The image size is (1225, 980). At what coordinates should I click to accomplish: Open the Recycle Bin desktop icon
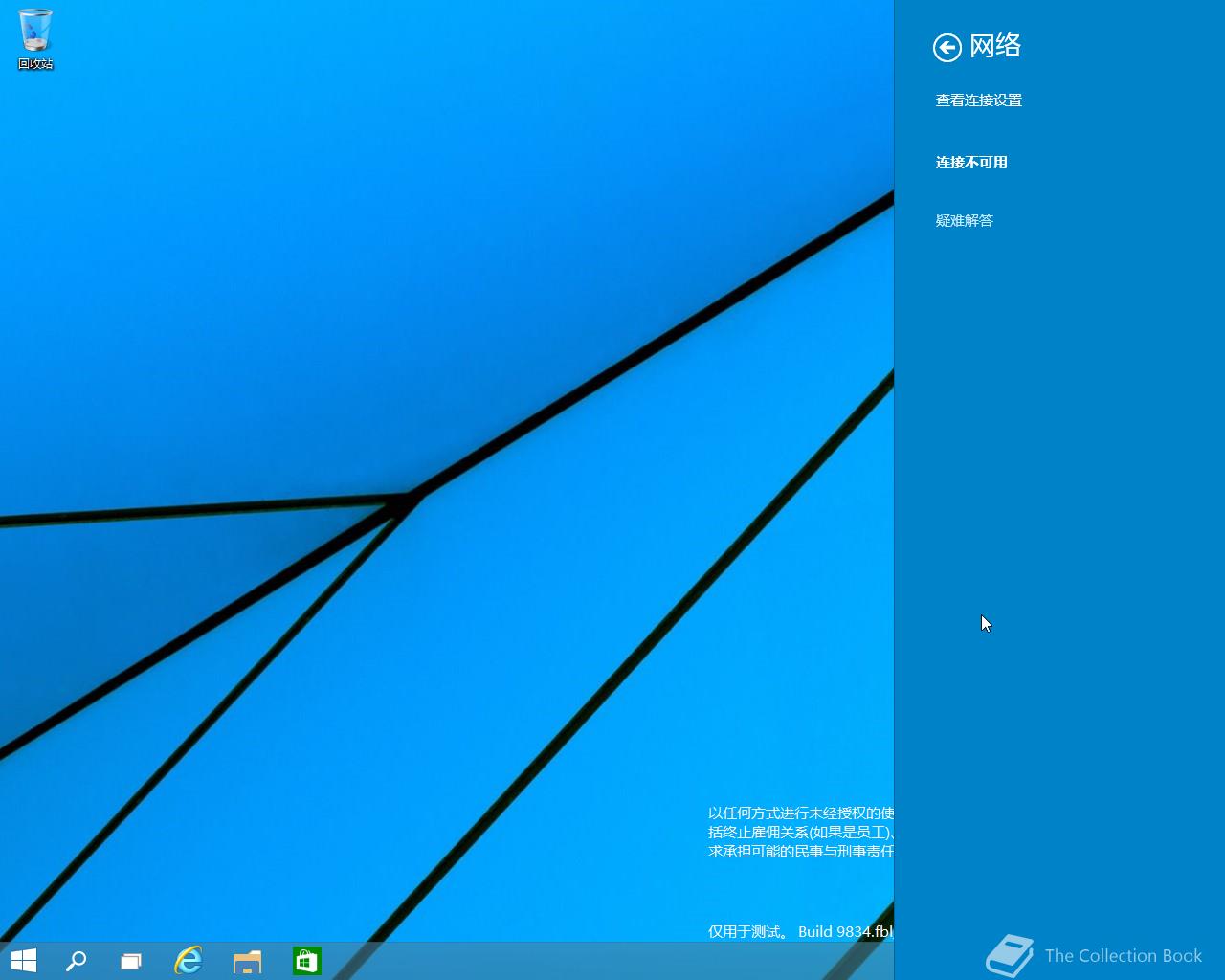click(x=35, y=38)
